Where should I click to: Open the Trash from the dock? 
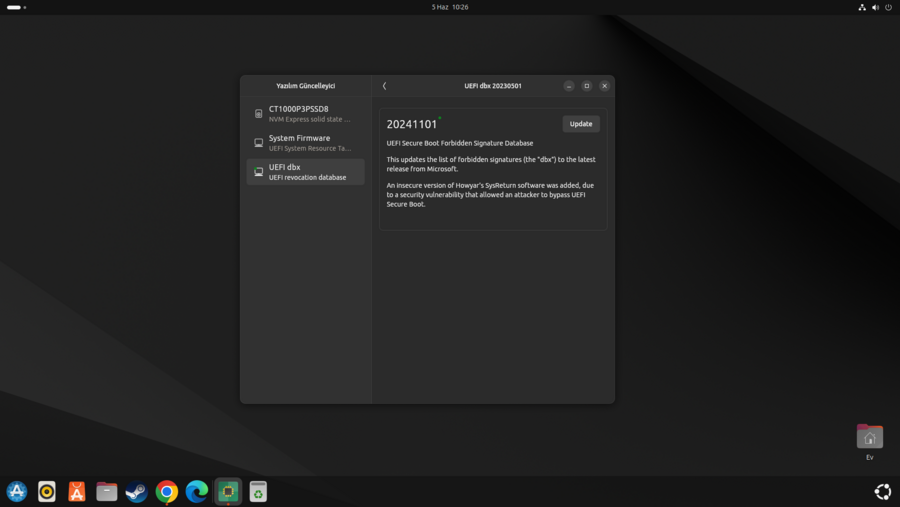pyautogui.click(x=258, y=491)
